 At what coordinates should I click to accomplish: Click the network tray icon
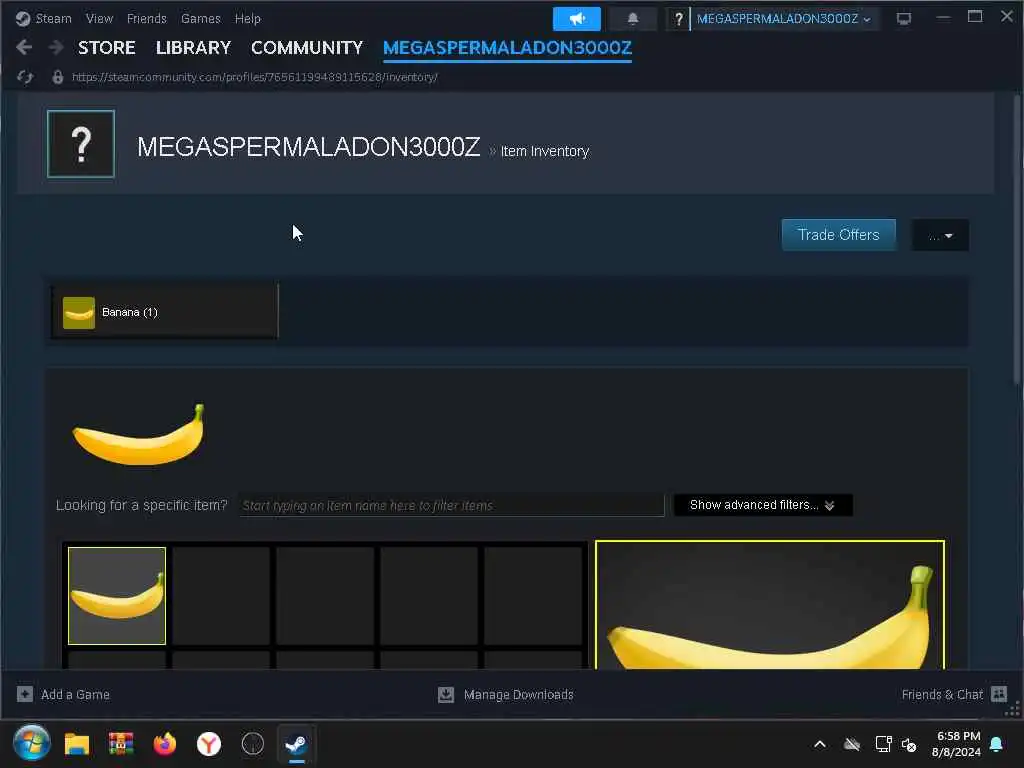(x=883, y=744)
